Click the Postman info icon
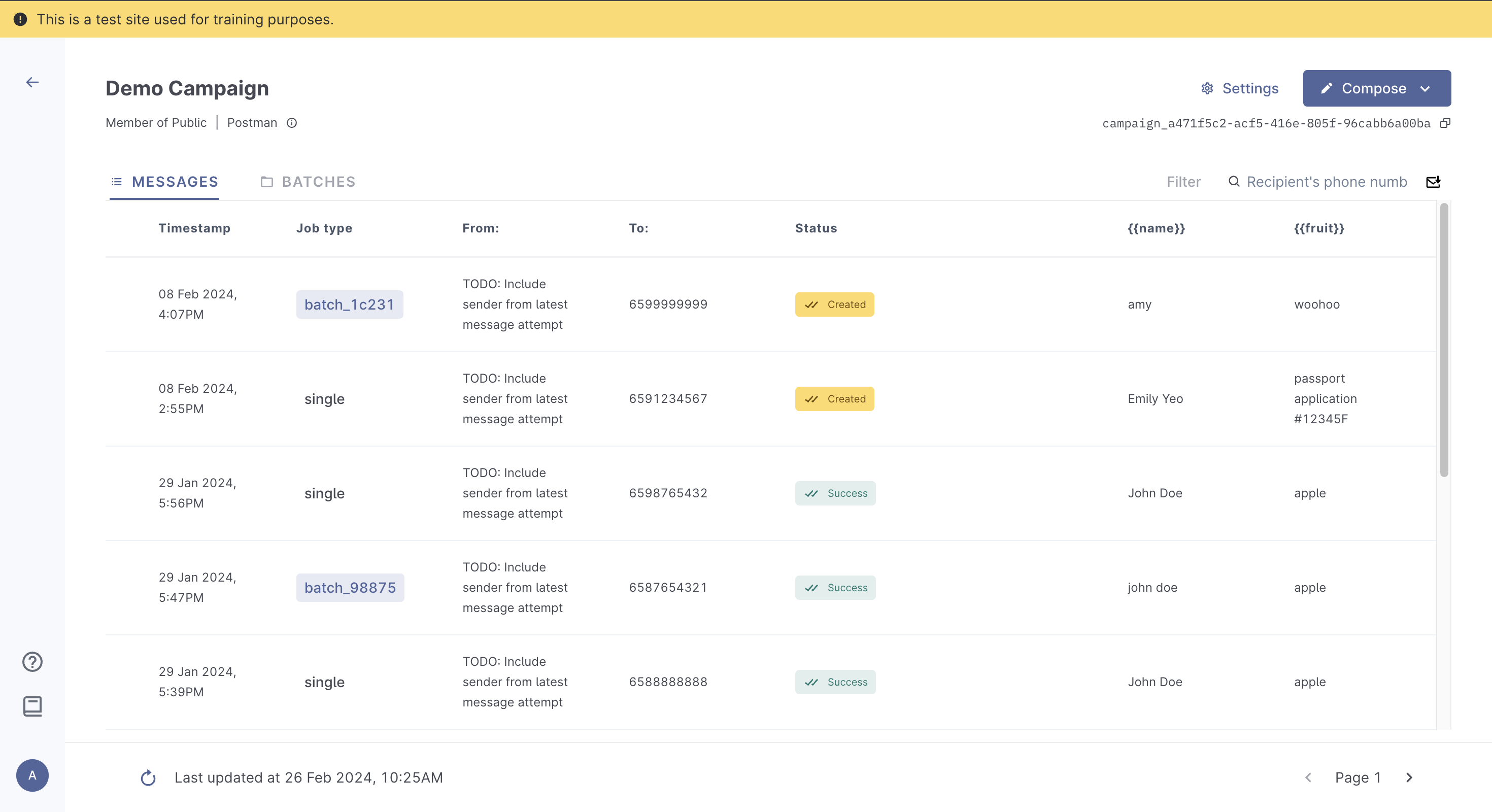 pos(292,123)
